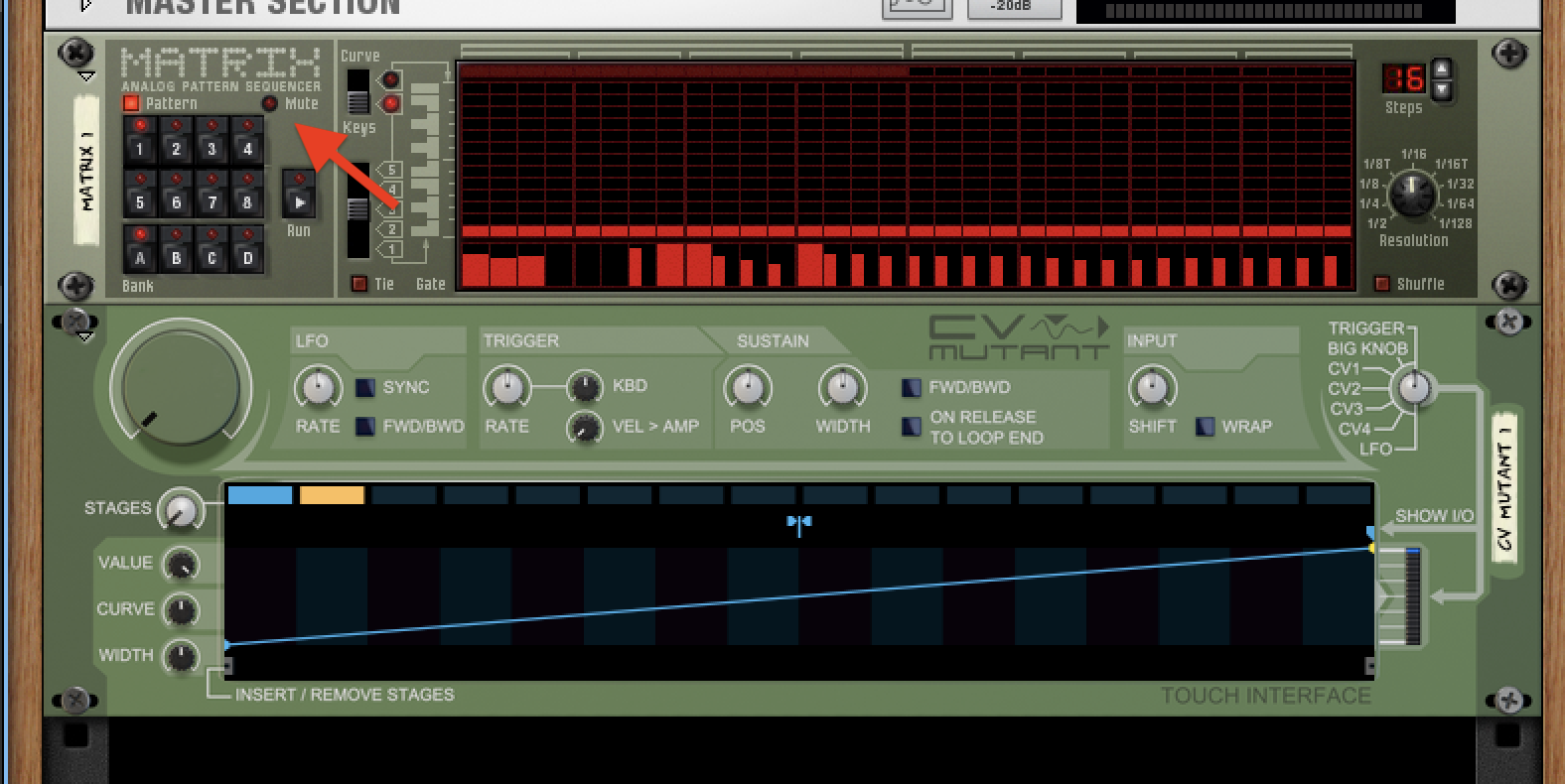Select Matrix pattern 4 button
The width and height of the screenshot is (1565, 784).
tap(247, 140)
